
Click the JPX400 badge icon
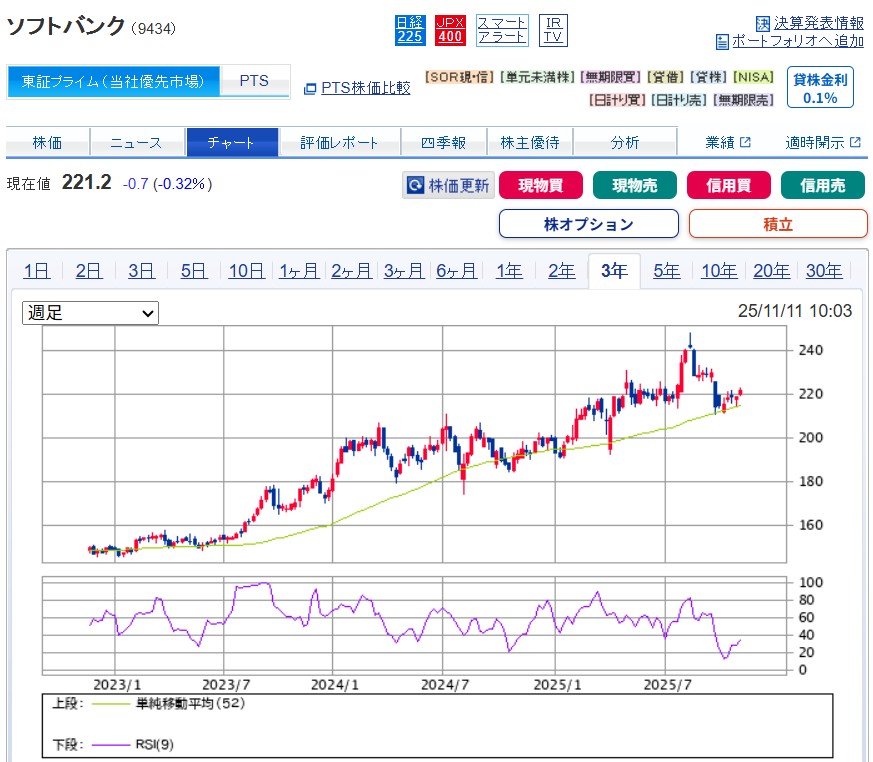450,29
